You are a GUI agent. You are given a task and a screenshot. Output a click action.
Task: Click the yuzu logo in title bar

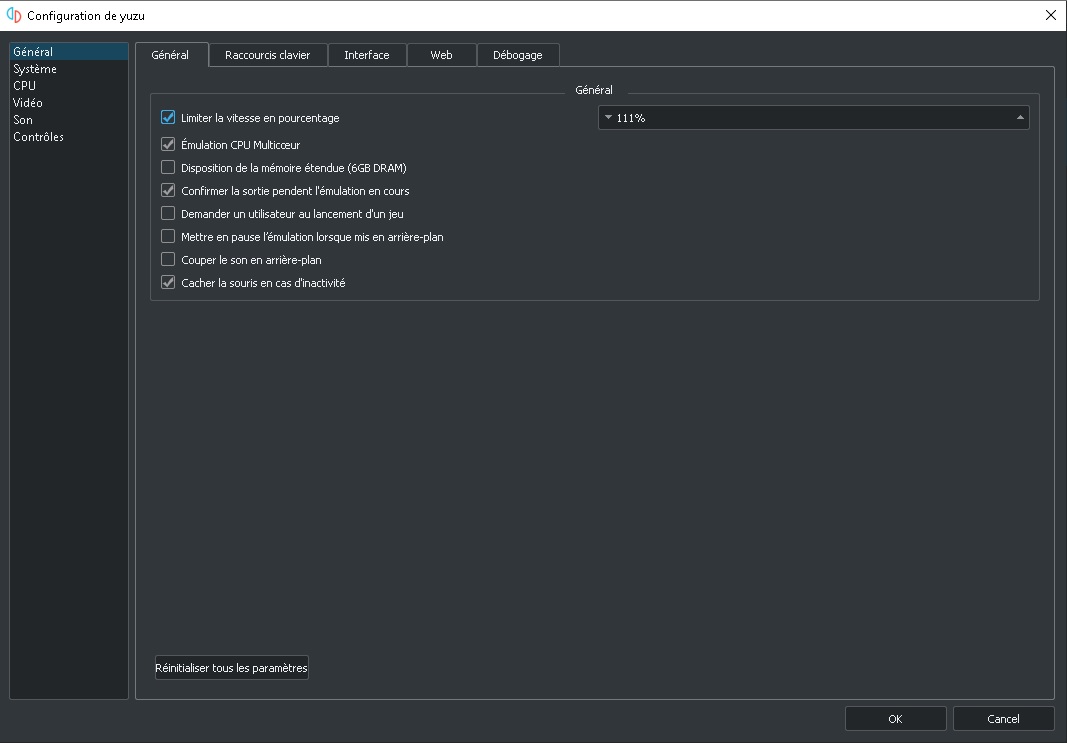(x=14, y=15)
